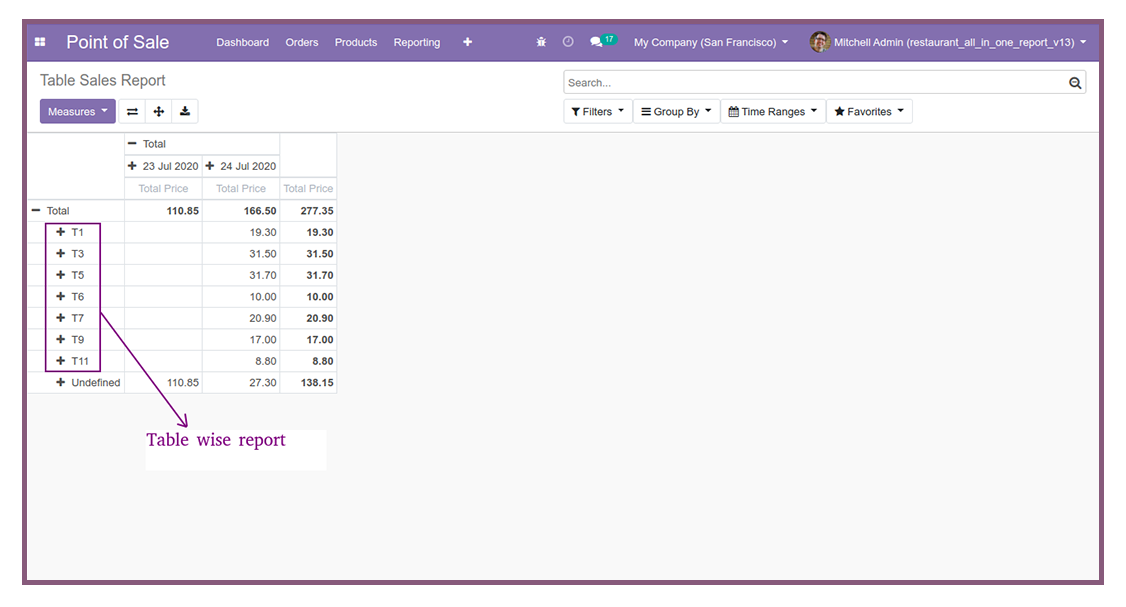Click the 27.30 cell in Undefined row
The height and width of the screenshot is (607, 1126).
click(x=241, y=383)
